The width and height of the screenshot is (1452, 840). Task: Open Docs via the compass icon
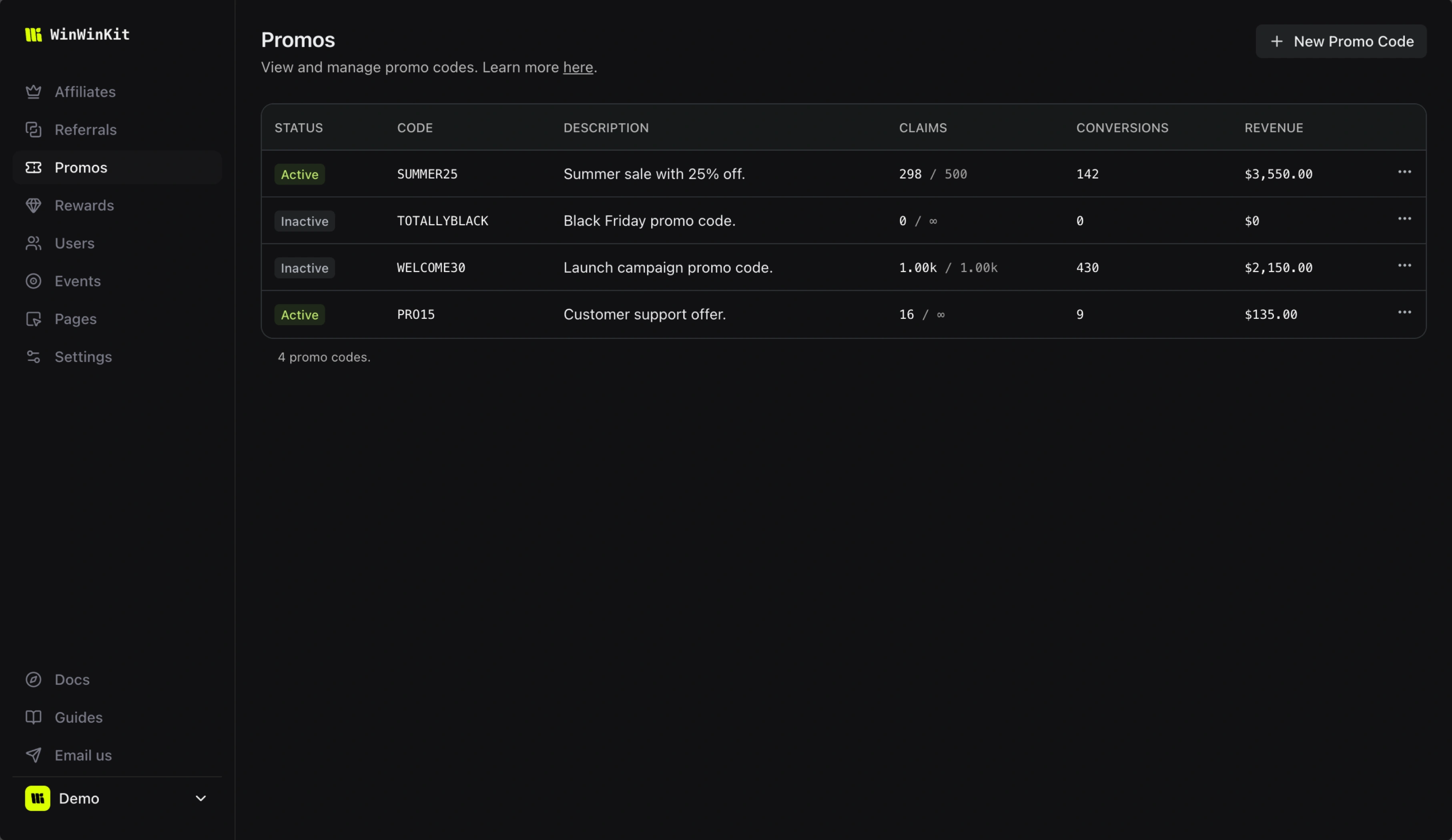coord(34,679)
